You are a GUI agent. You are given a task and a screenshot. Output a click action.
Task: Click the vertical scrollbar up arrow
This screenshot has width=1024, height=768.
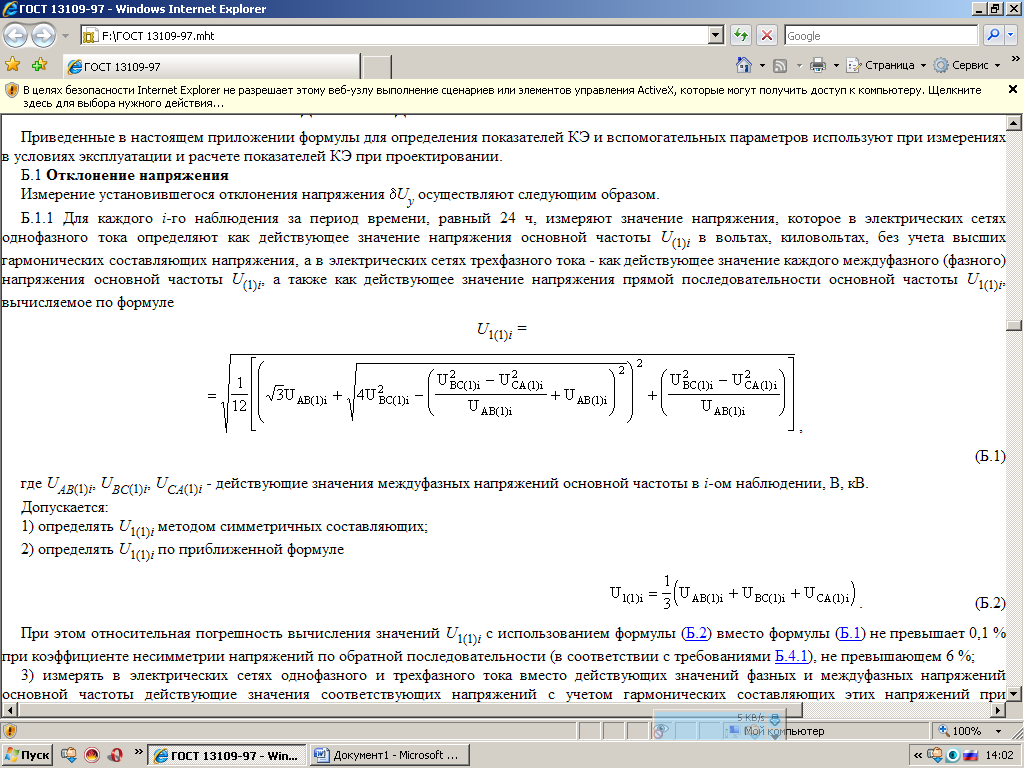tap(1014, 123)
